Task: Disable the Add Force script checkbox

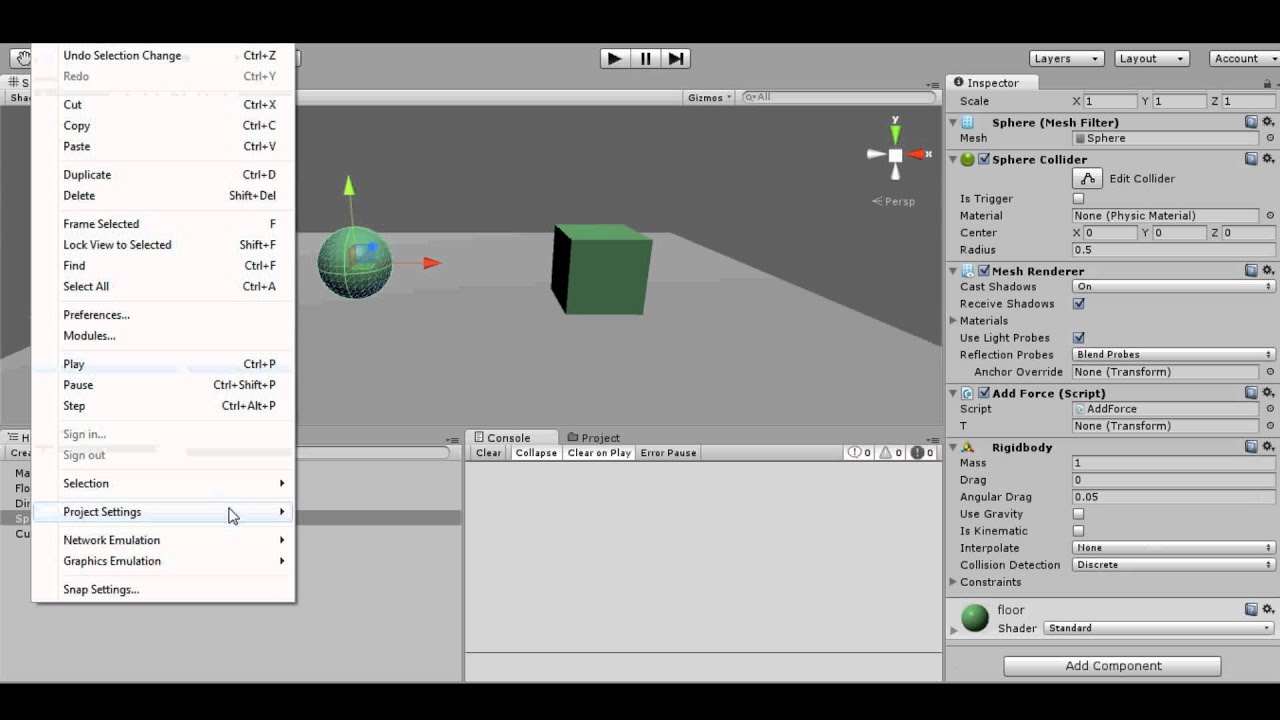Action: tap(984, 393)
